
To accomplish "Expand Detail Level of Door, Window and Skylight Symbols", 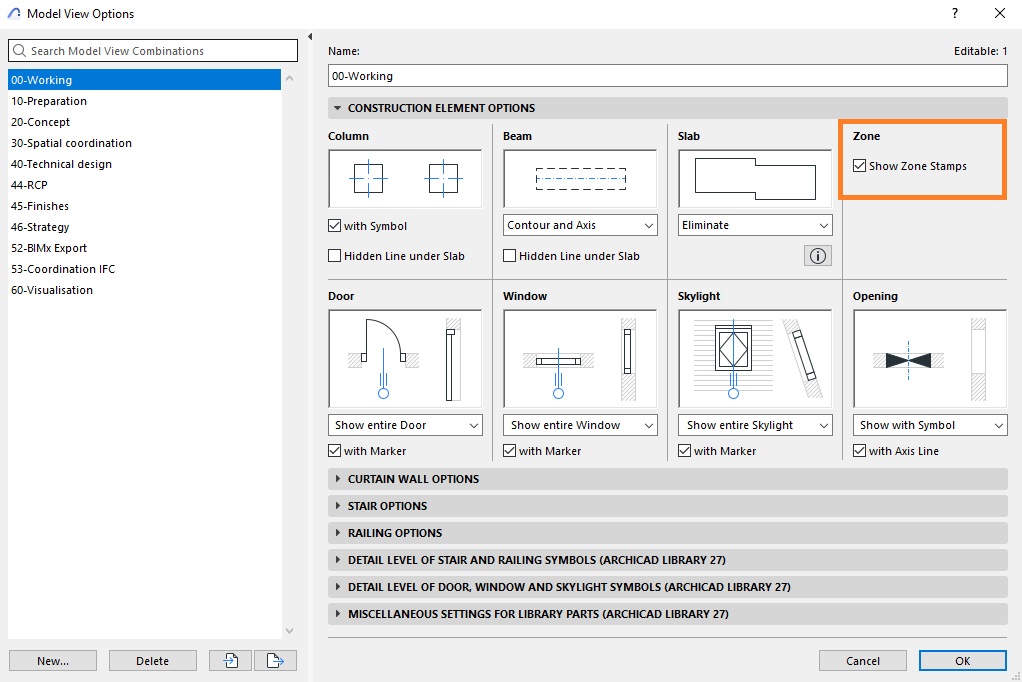I will (667, 587).
